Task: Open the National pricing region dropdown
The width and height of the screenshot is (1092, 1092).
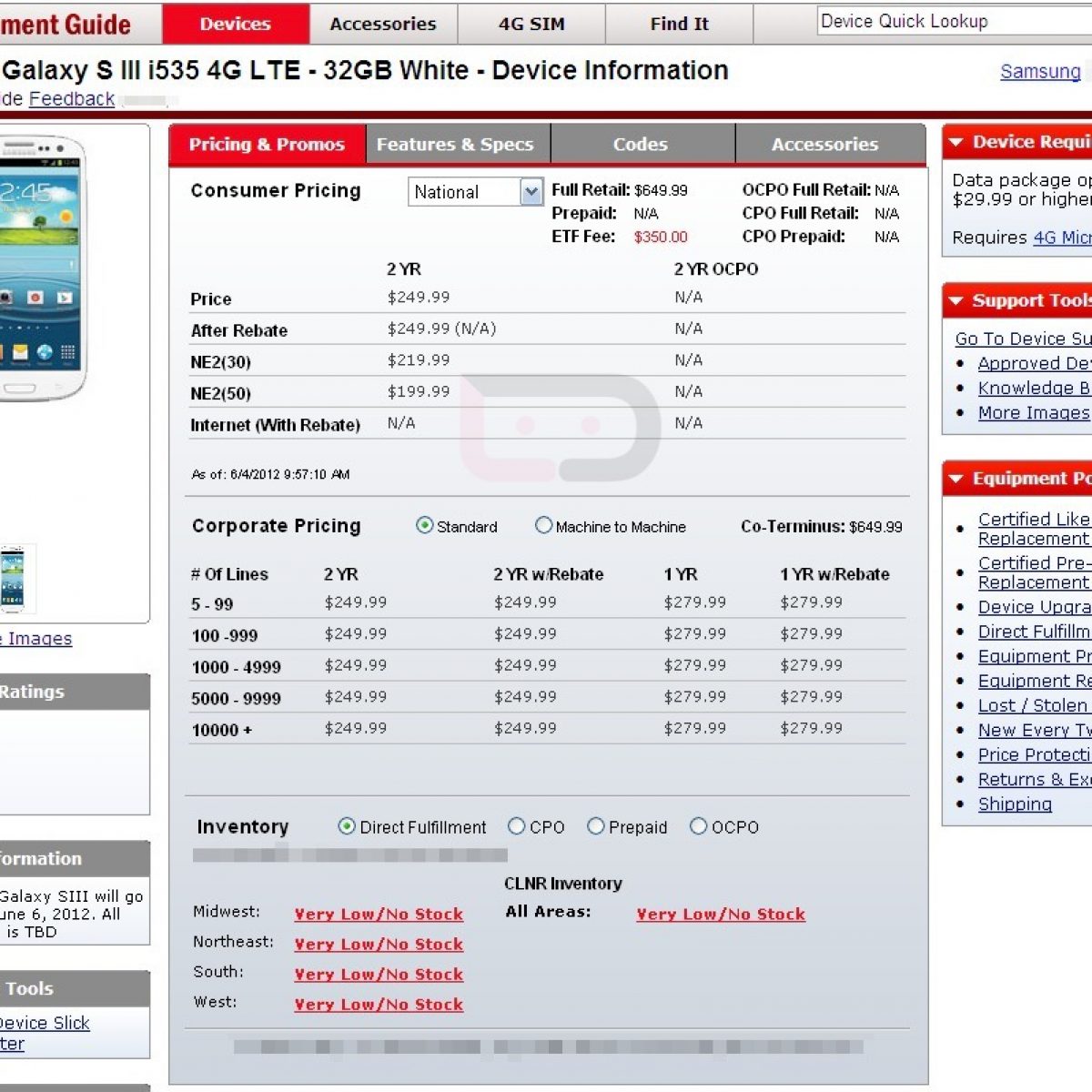Action: [531, 192]
